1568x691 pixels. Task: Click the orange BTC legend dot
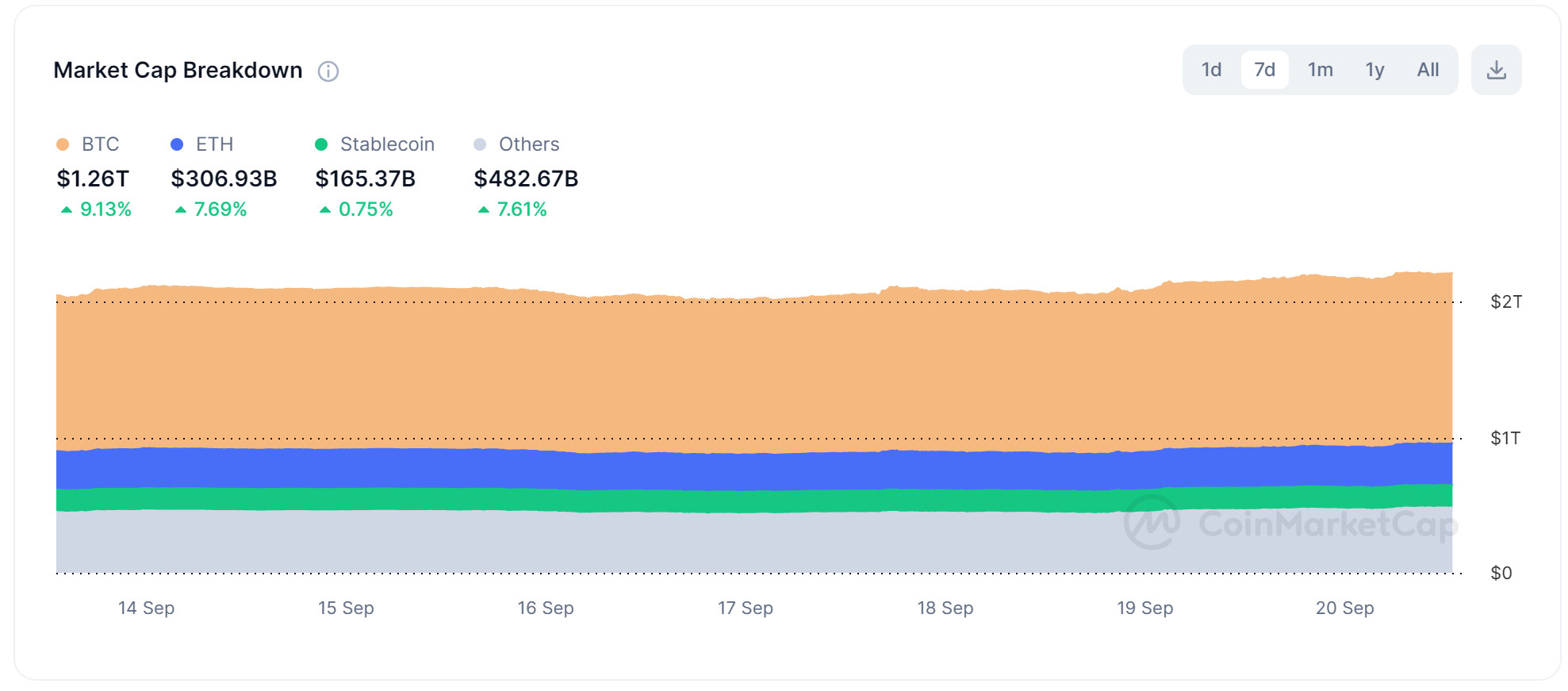pyautogui.click(x=63, y=144)
